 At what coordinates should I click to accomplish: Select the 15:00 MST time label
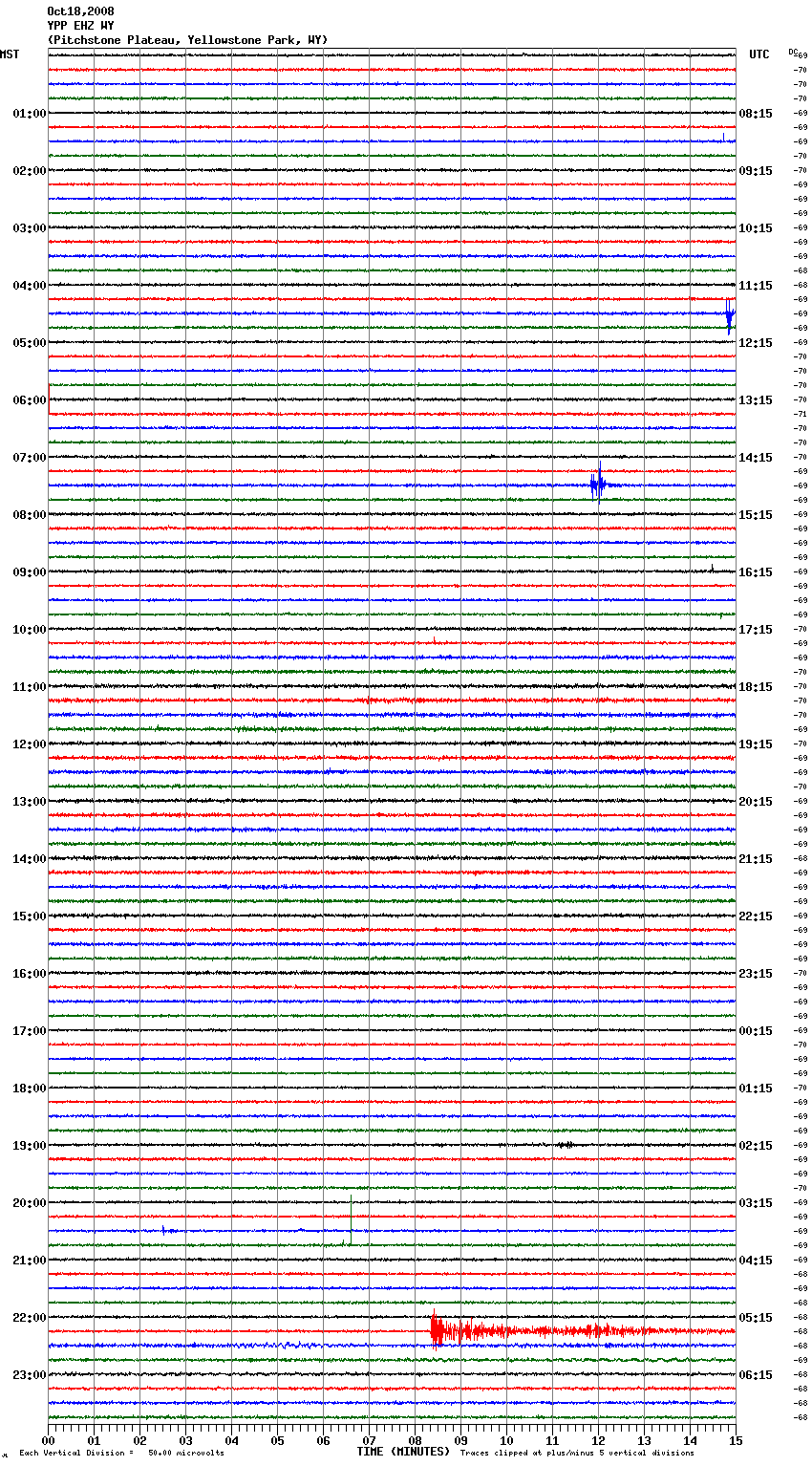coord(30,916)
